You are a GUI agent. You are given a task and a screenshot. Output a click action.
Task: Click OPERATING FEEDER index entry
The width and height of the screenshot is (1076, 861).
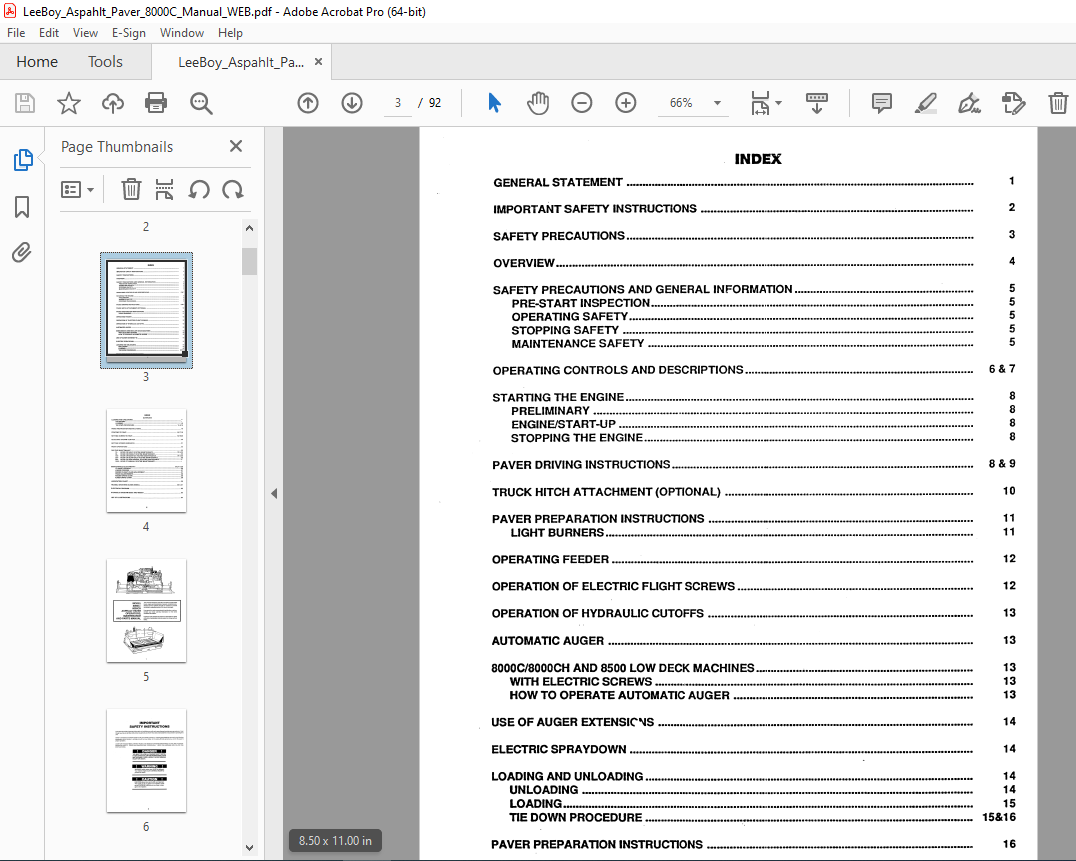coord(550,559)
